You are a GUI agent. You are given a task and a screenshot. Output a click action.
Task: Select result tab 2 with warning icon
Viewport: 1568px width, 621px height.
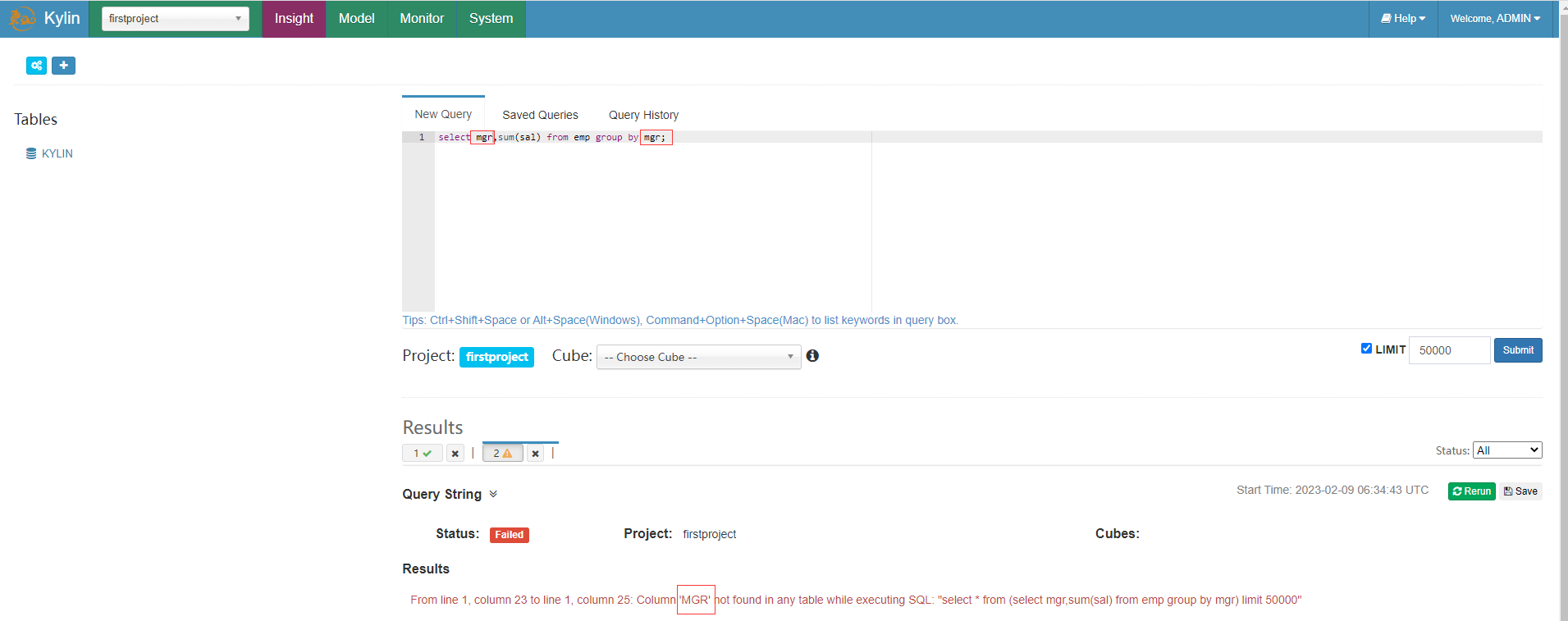(x=502, y=453)
